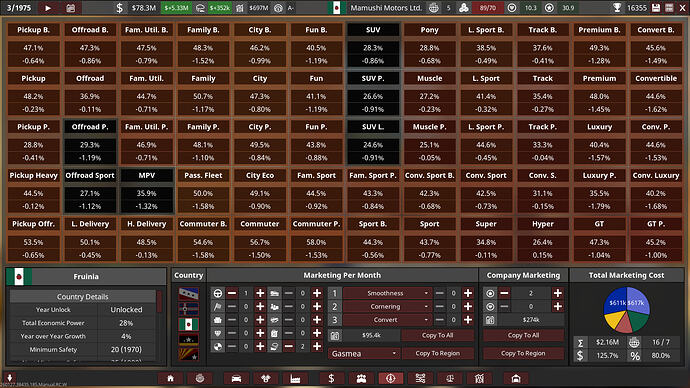Image resolution: width=690 pixels, height=388 pixels.
Task: Open the Gasmea region dropdown
Action: (363, 354)
